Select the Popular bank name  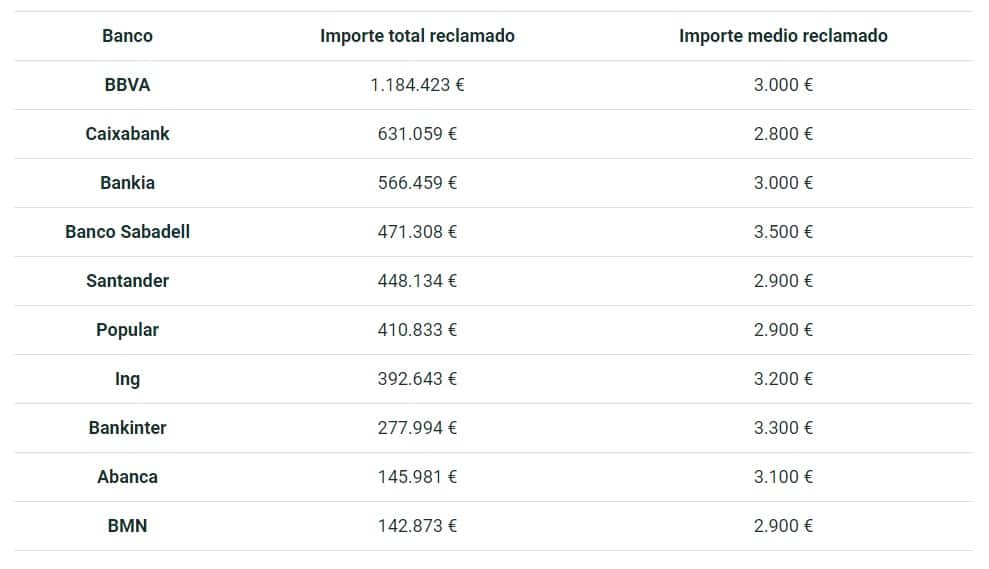click(127, 330)
